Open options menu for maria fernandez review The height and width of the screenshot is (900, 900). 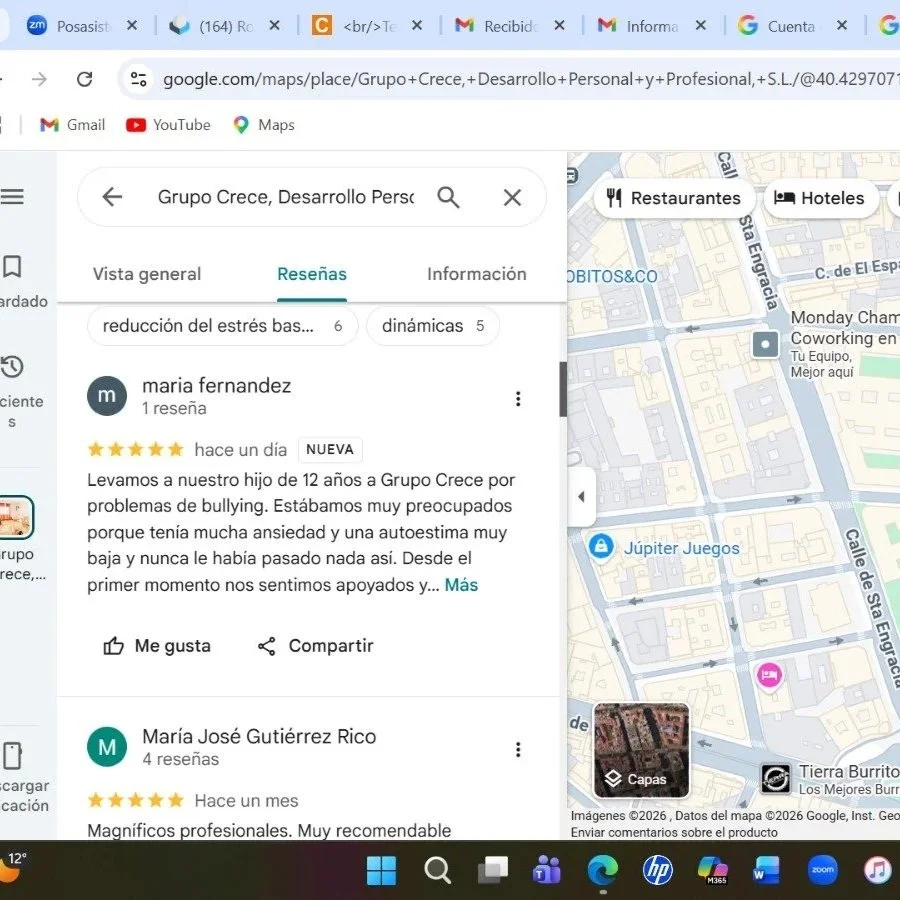518,399
